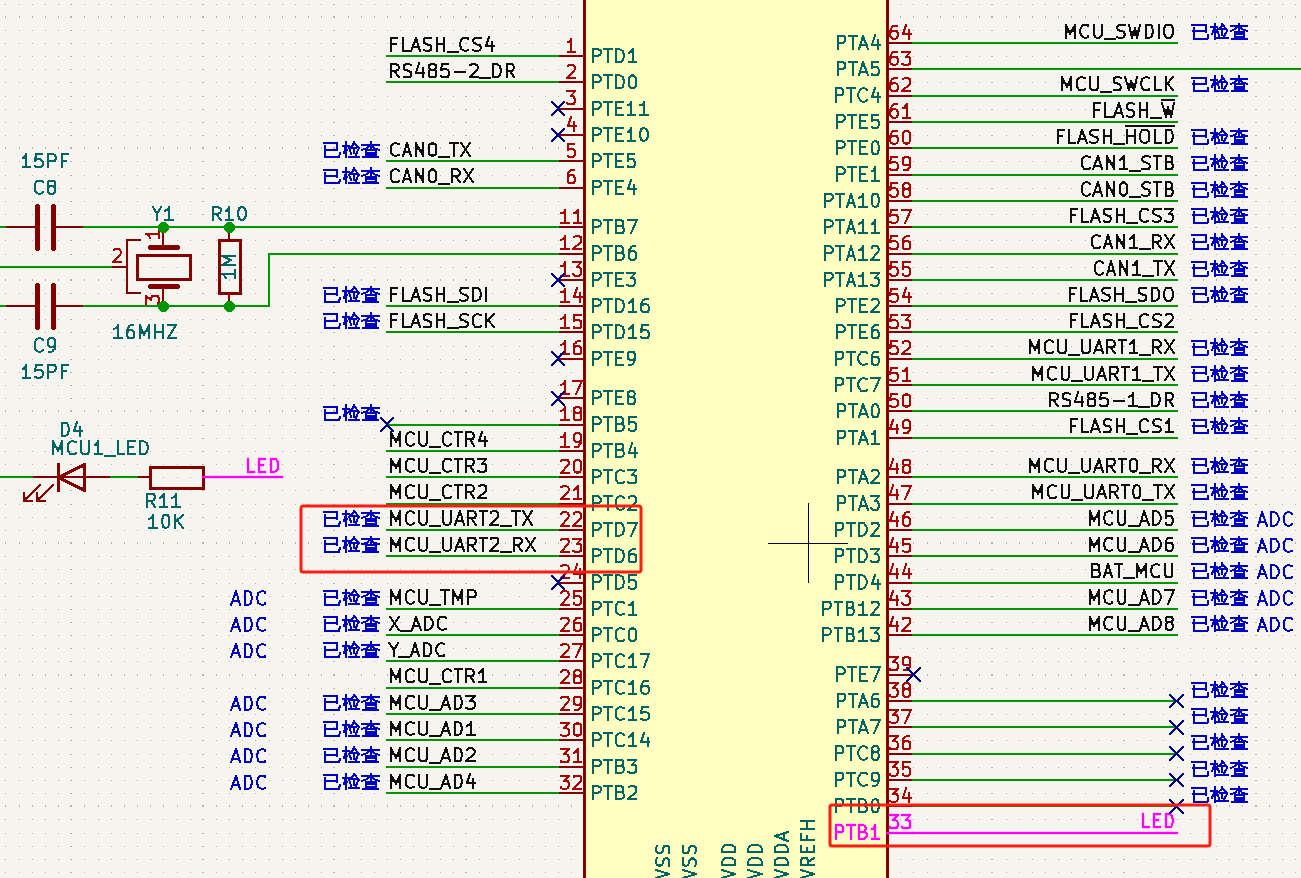Click the no-connect cross on pin PTE3
This screenshot has width=1301, height=878.
point(558,279)
